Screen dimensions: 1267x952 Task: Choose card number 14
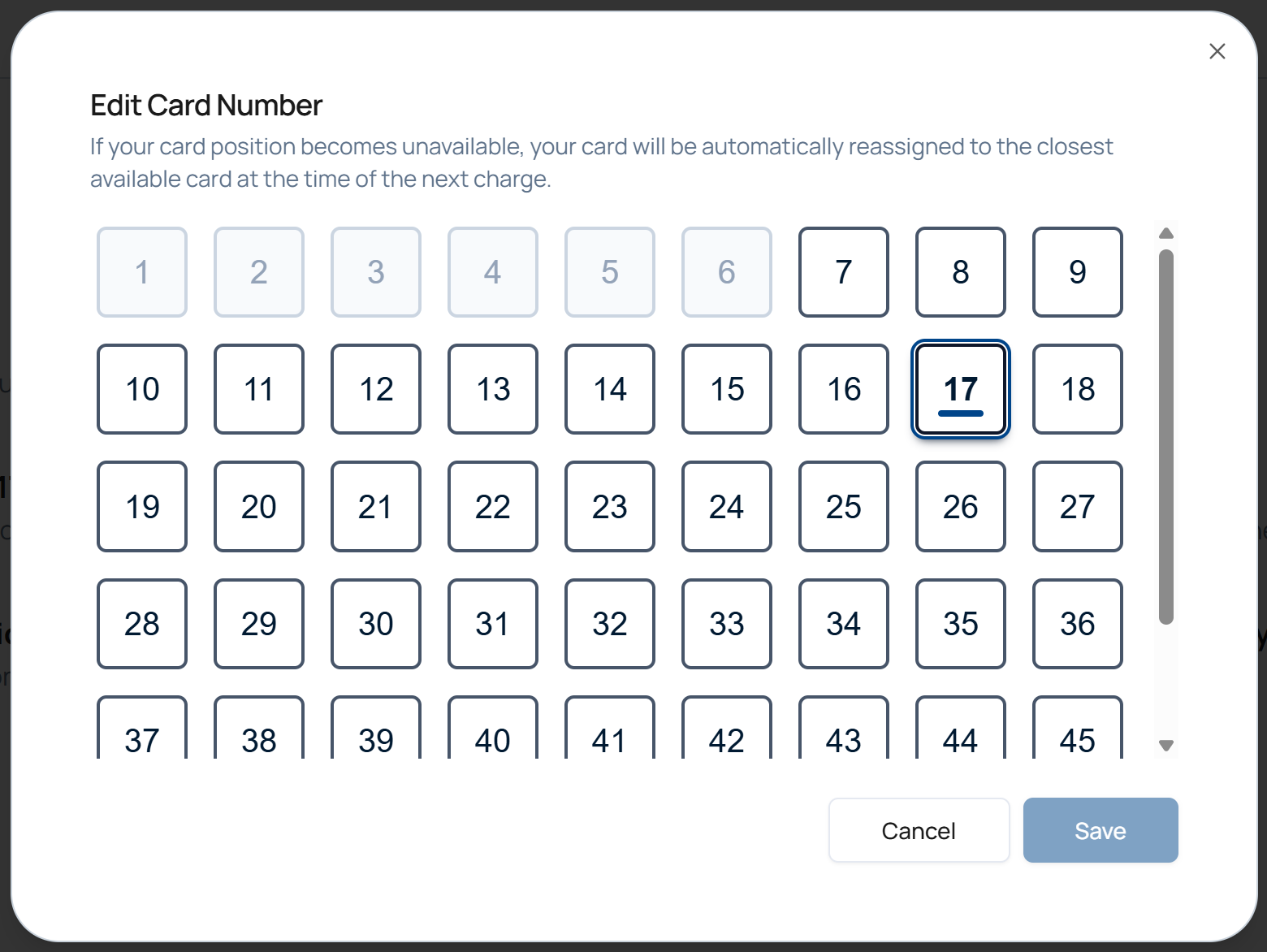coord(609,389)
